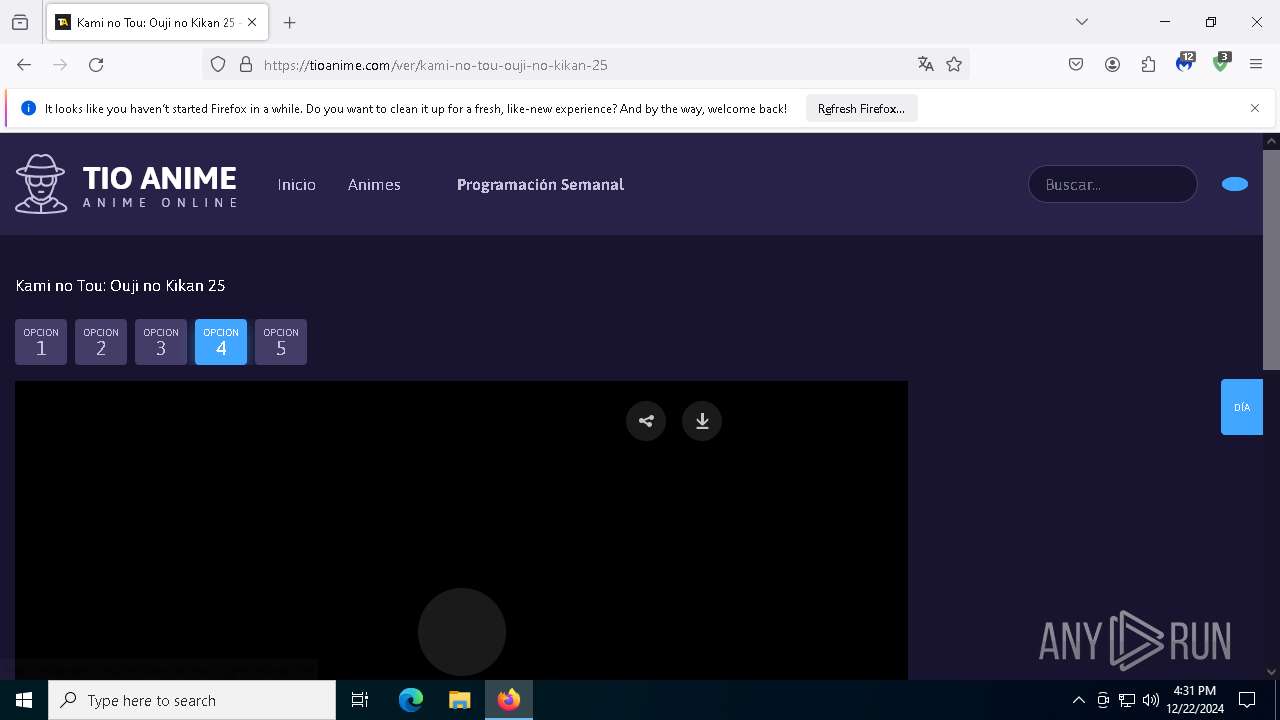Click the Buscar search field
1280x720 pixels.
click(1113, 184)
